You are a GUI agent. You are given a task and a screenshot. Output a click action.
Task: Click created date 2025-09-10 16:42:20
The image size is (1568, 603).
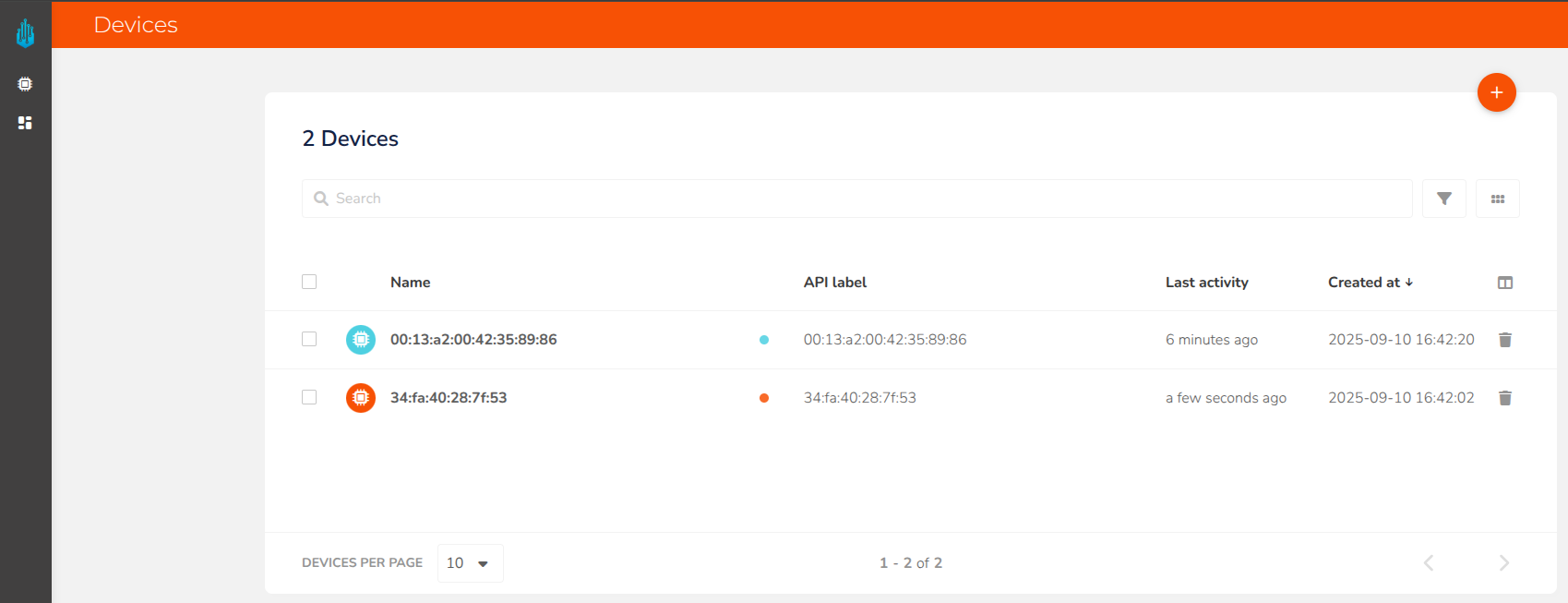(x=1401, y=340)
